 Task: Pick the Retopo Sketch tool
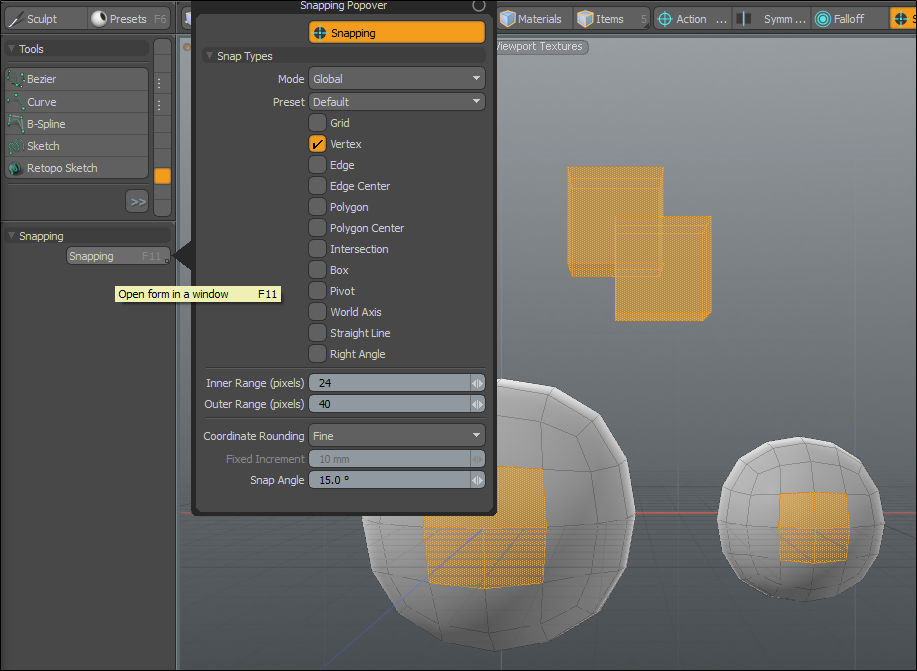pos(76,168)
